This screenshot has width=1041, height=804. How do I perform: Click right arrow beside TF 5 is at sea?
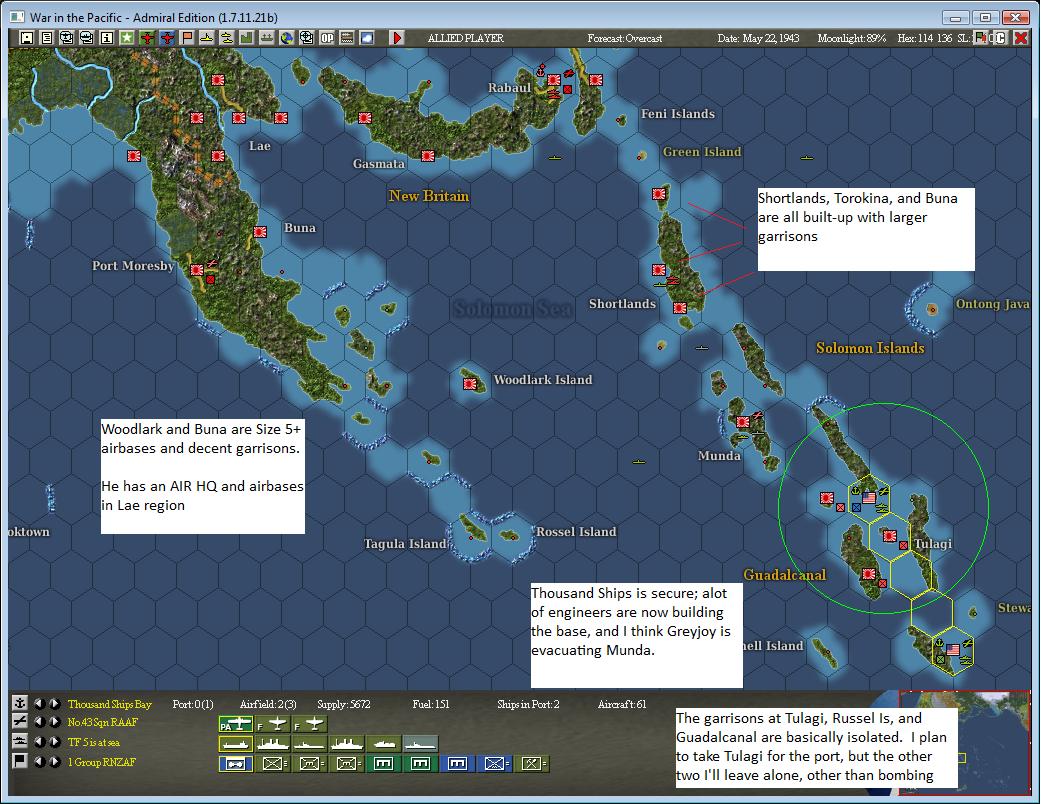coord(54,742)
